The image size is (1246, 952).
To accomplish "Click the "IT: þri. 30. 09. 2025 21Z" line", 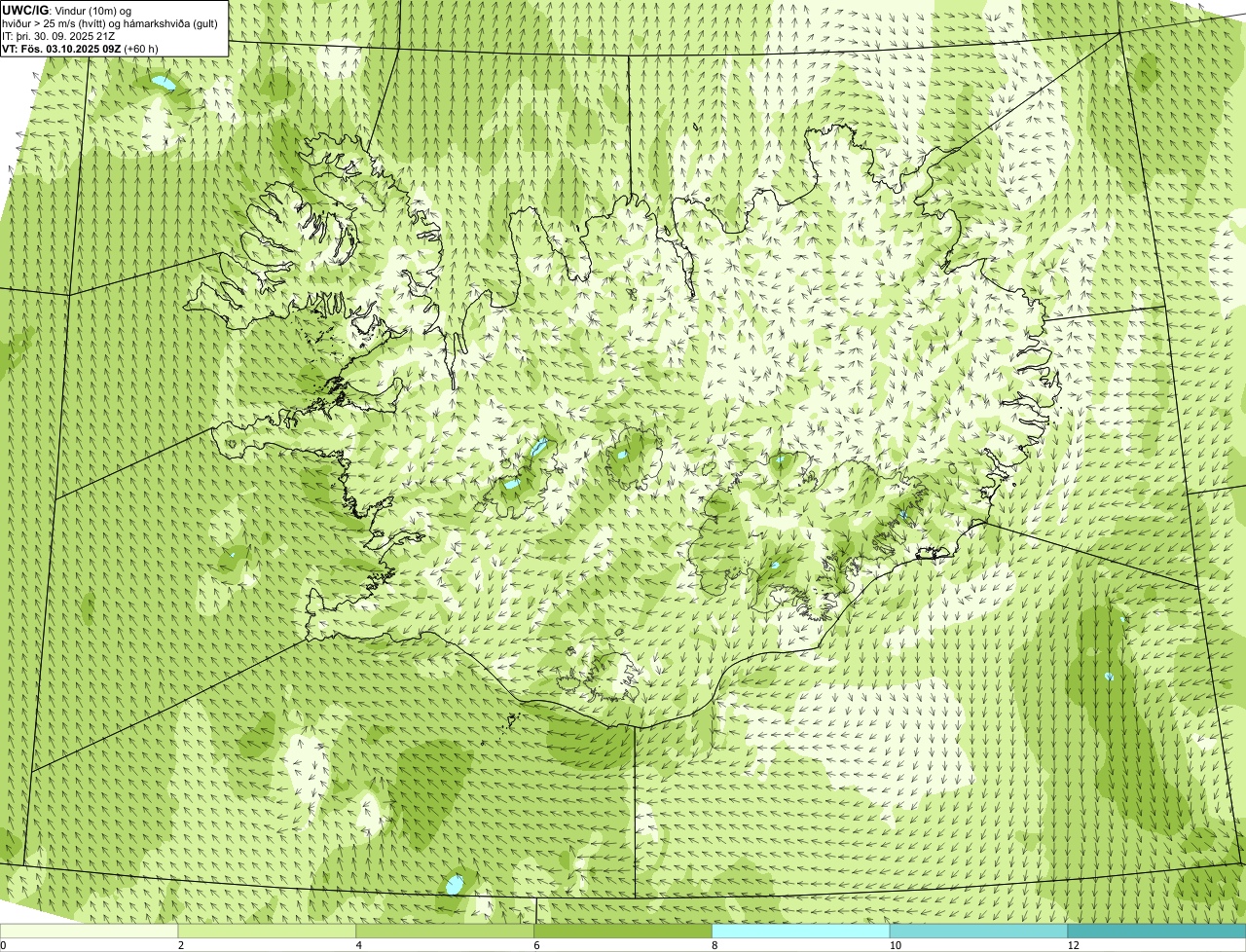I will 58,36.
